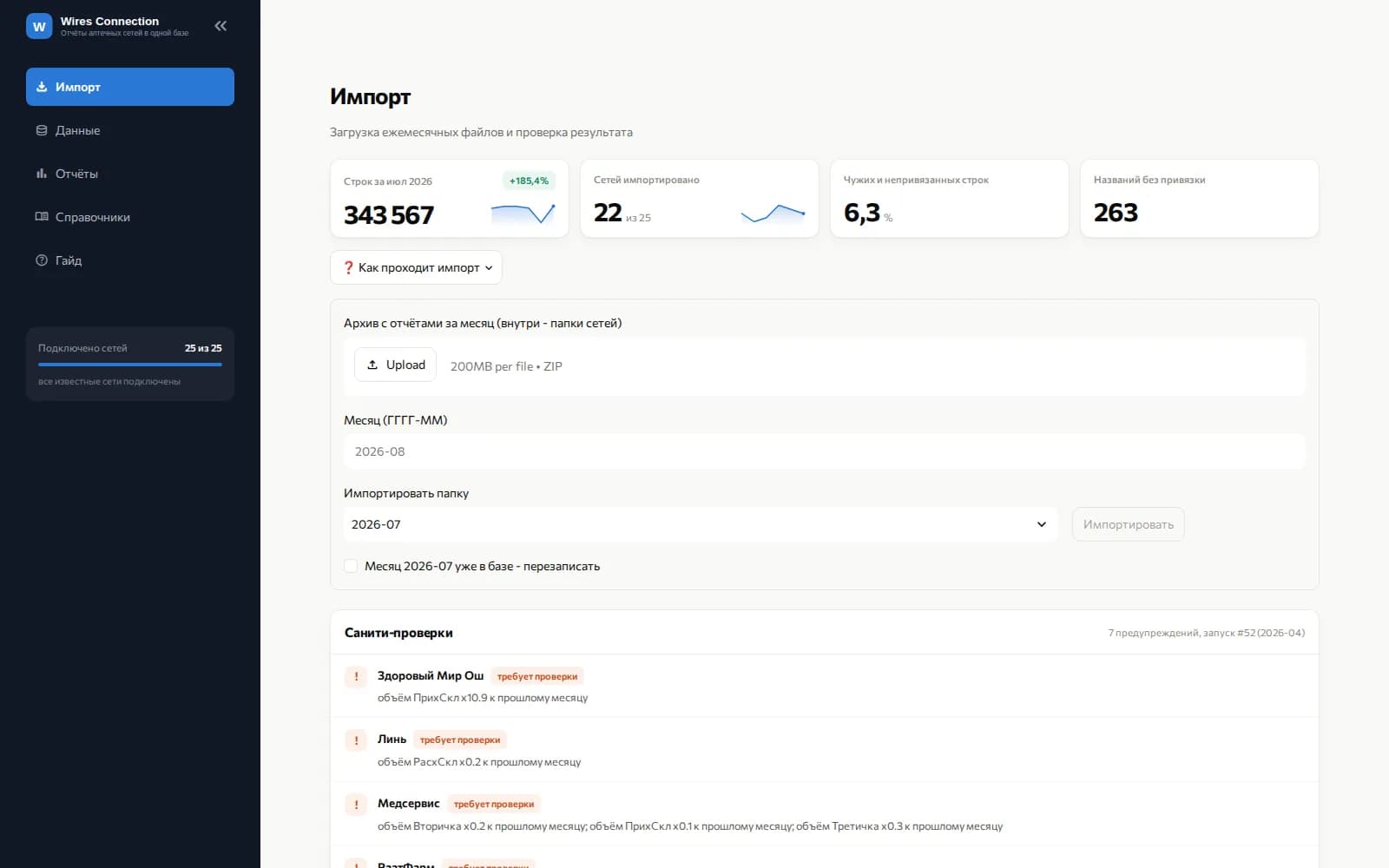1389x868 pixels.
Task: Click the sparkline chart in Строк за июл card
Action: [523, 214]
